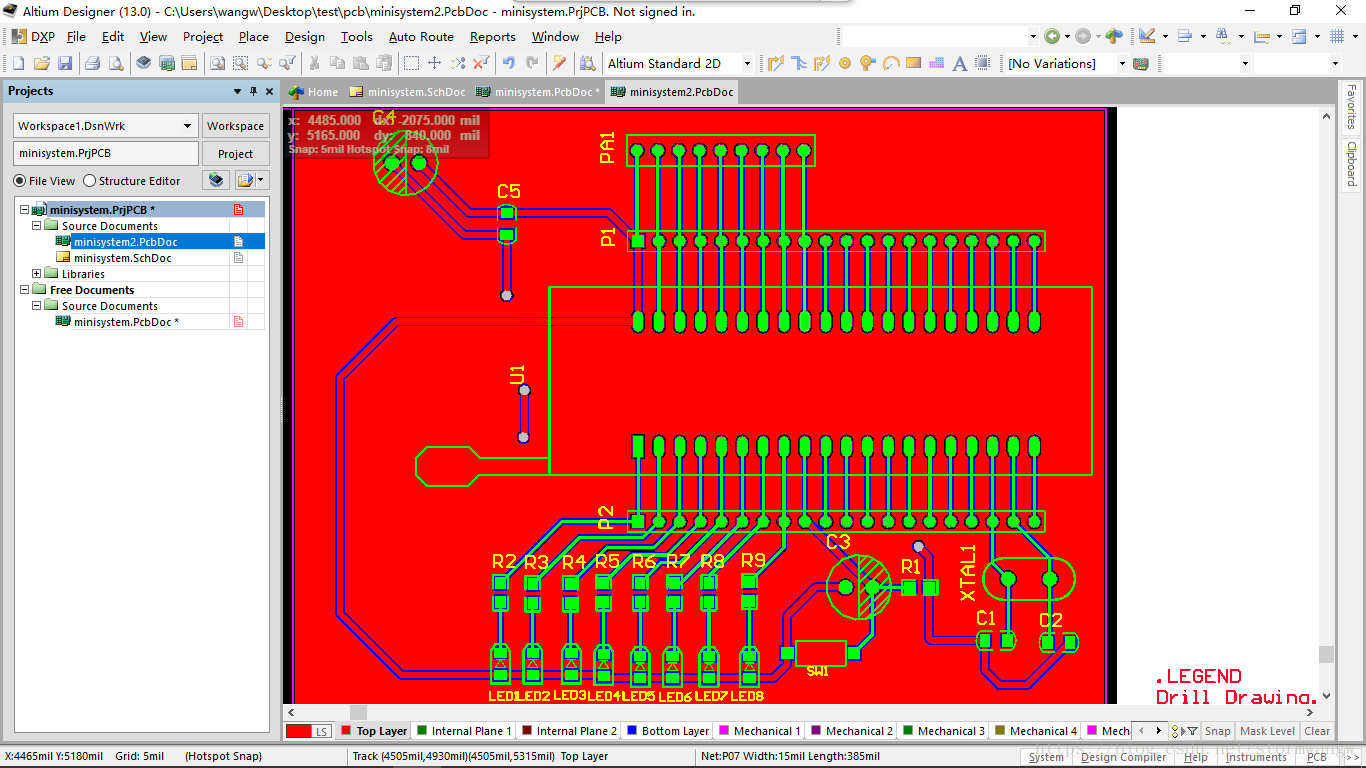Click the Mechanical 1 magenta layer swatch
1366x768 pixels.
click(x=725, y=731)
